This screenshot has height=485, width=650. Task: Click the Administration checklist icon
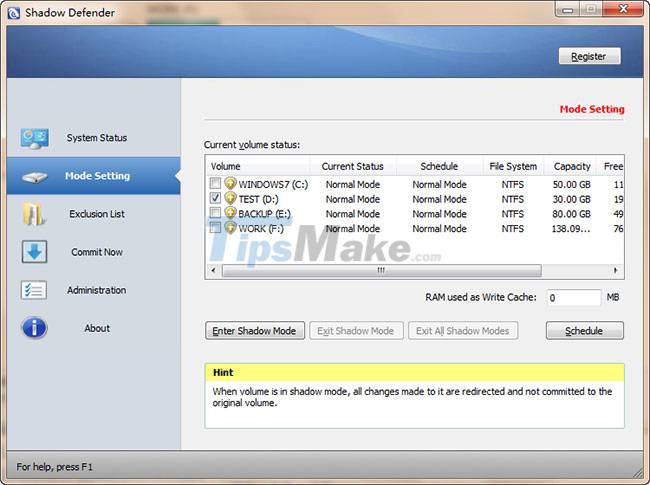34,290
